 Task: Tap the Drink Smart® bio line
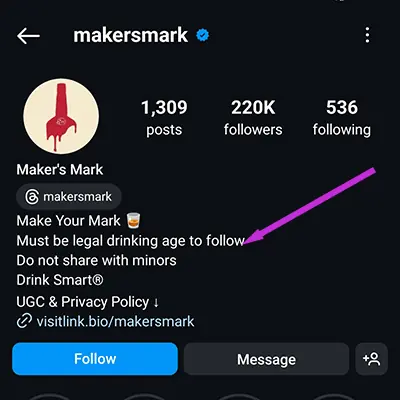[x=60, y=280]
